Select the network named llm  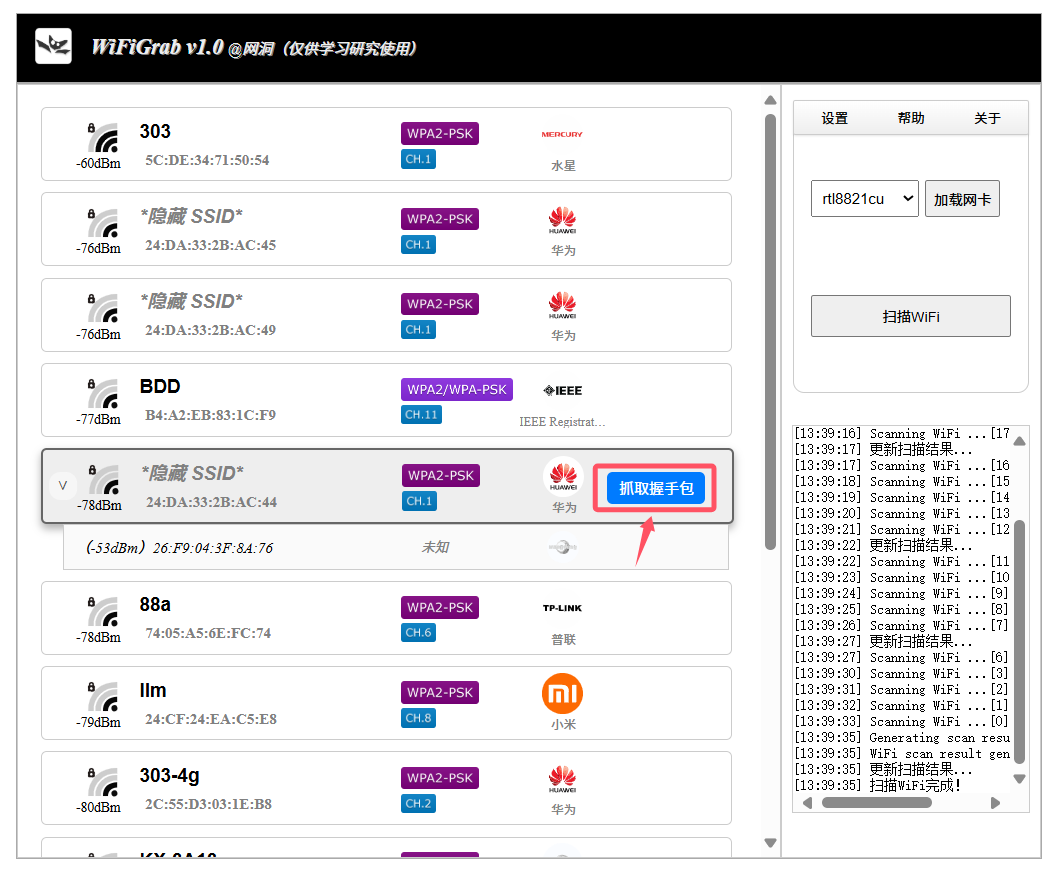(x=386, y=703)
